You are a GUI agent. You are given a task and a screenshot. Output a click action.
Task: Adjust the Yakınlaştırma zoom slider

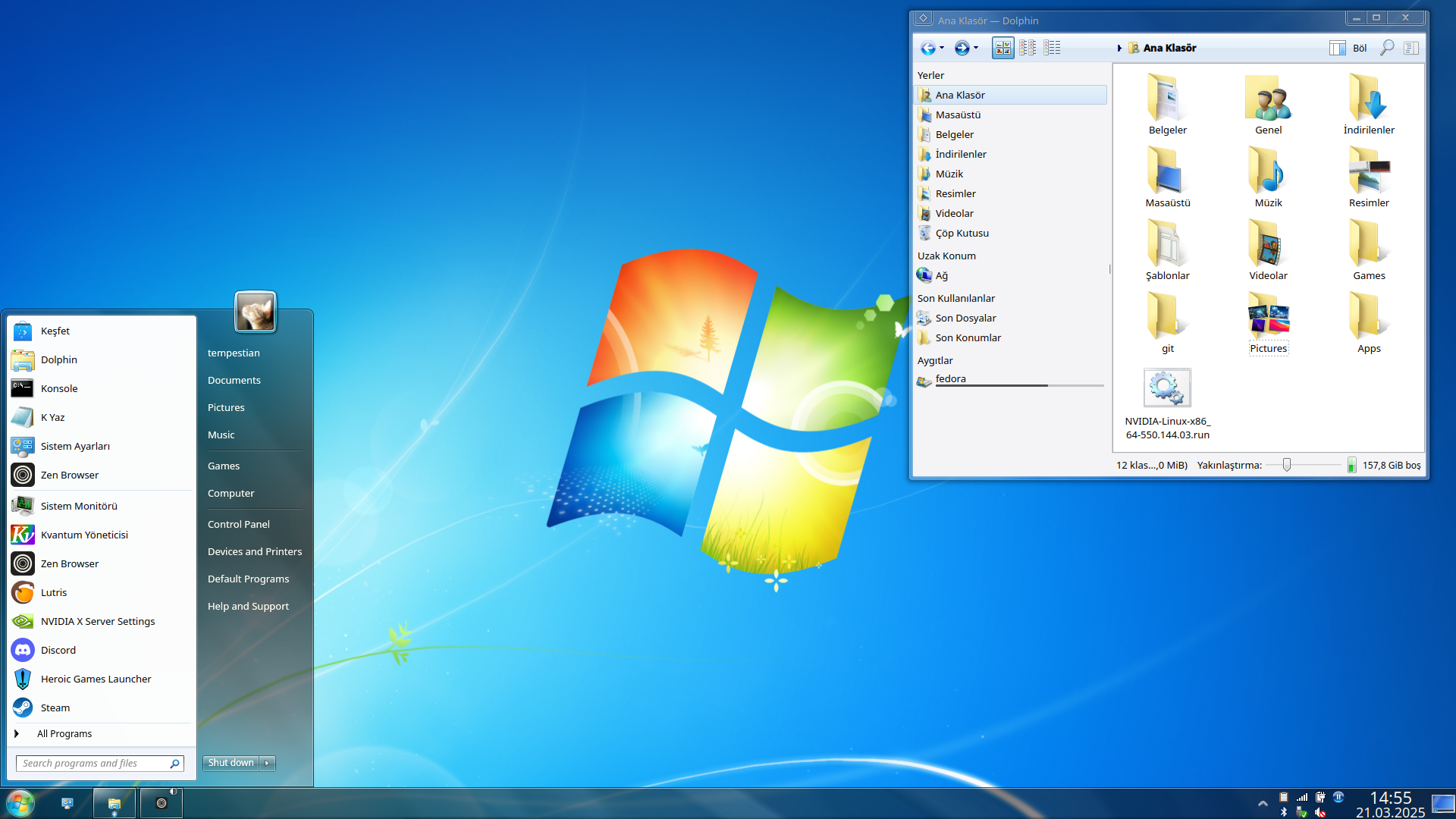(1286, 465)
